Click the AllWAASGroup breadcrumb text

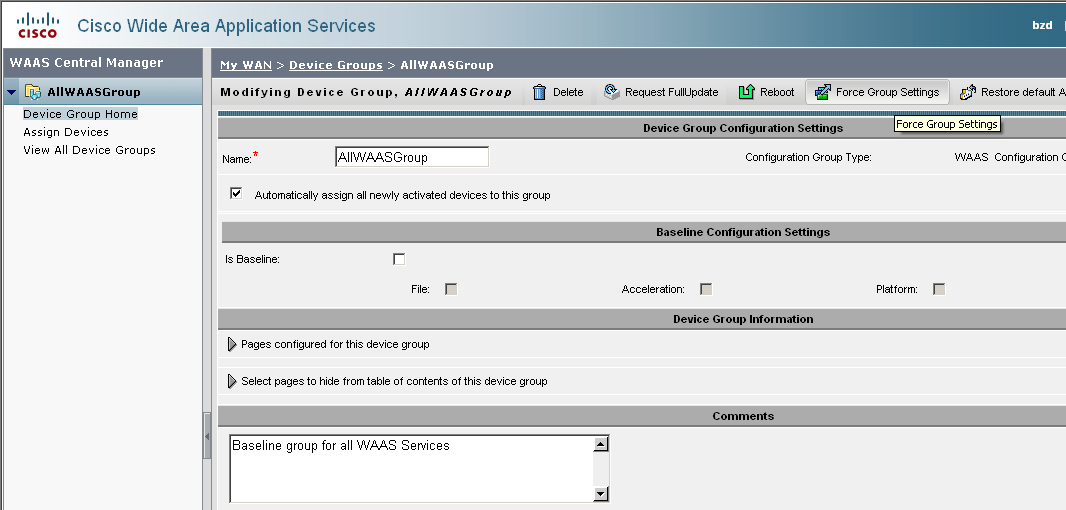point(447,65)
